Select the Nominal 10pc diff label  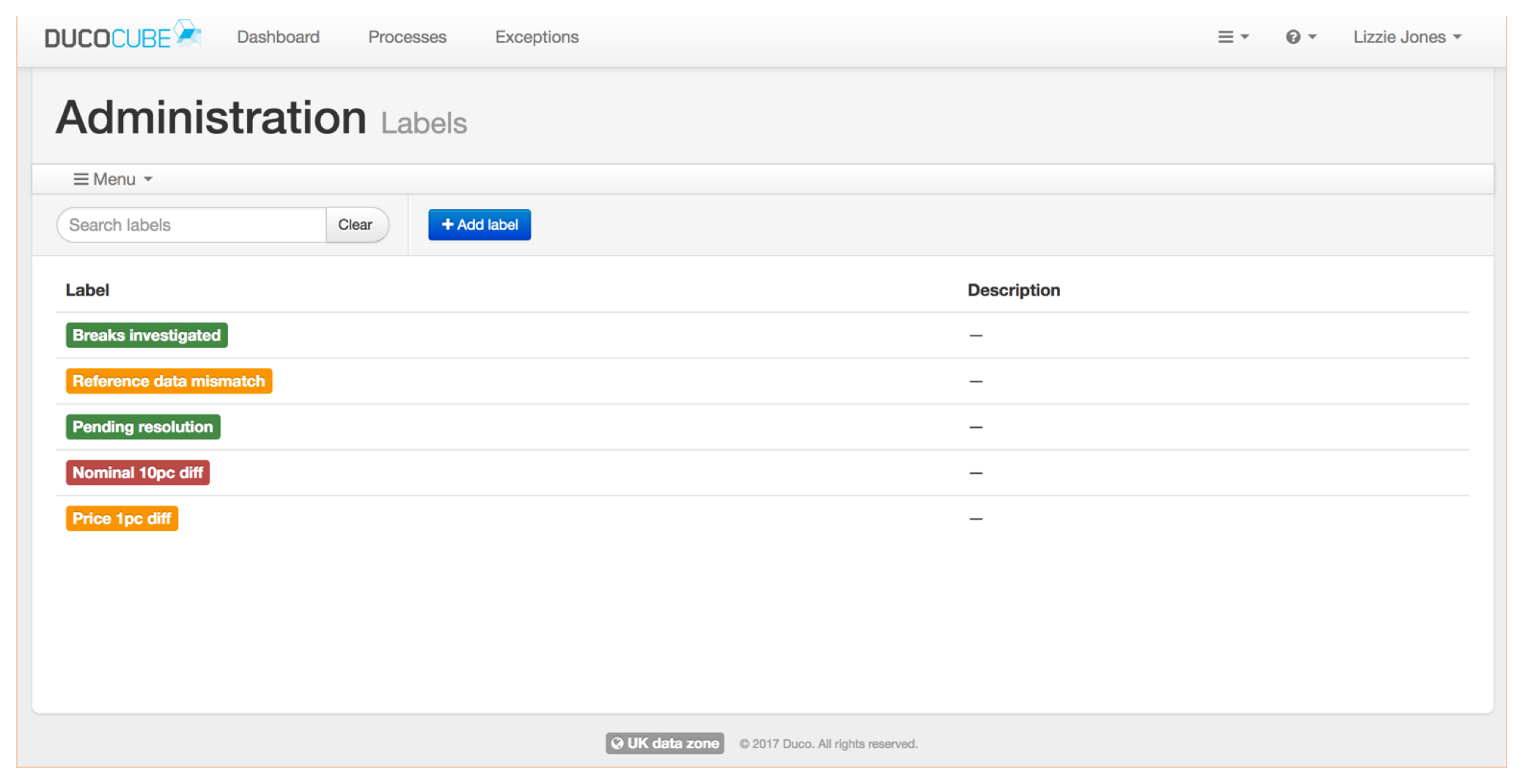click(x=137, y=472)
